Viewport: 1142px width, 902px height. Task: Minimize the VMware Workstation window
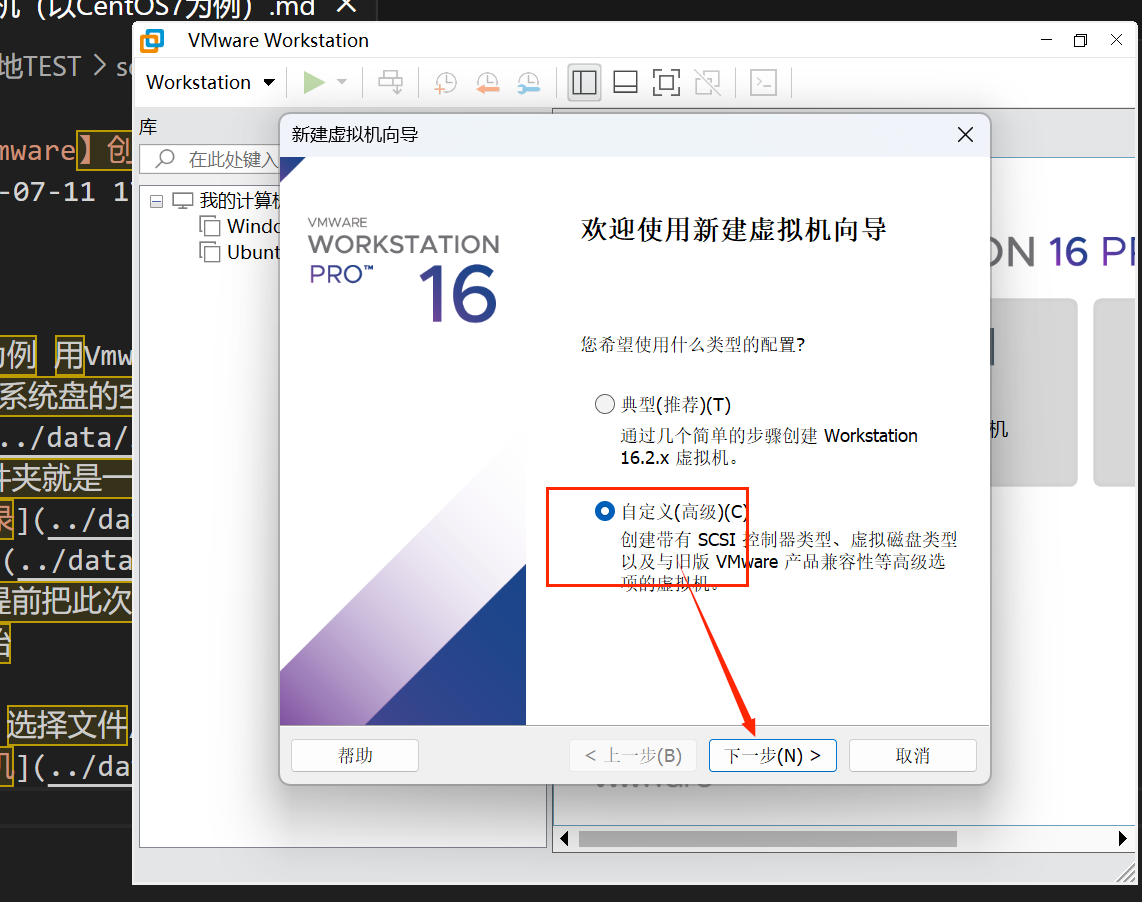[x=1047, y=40]
